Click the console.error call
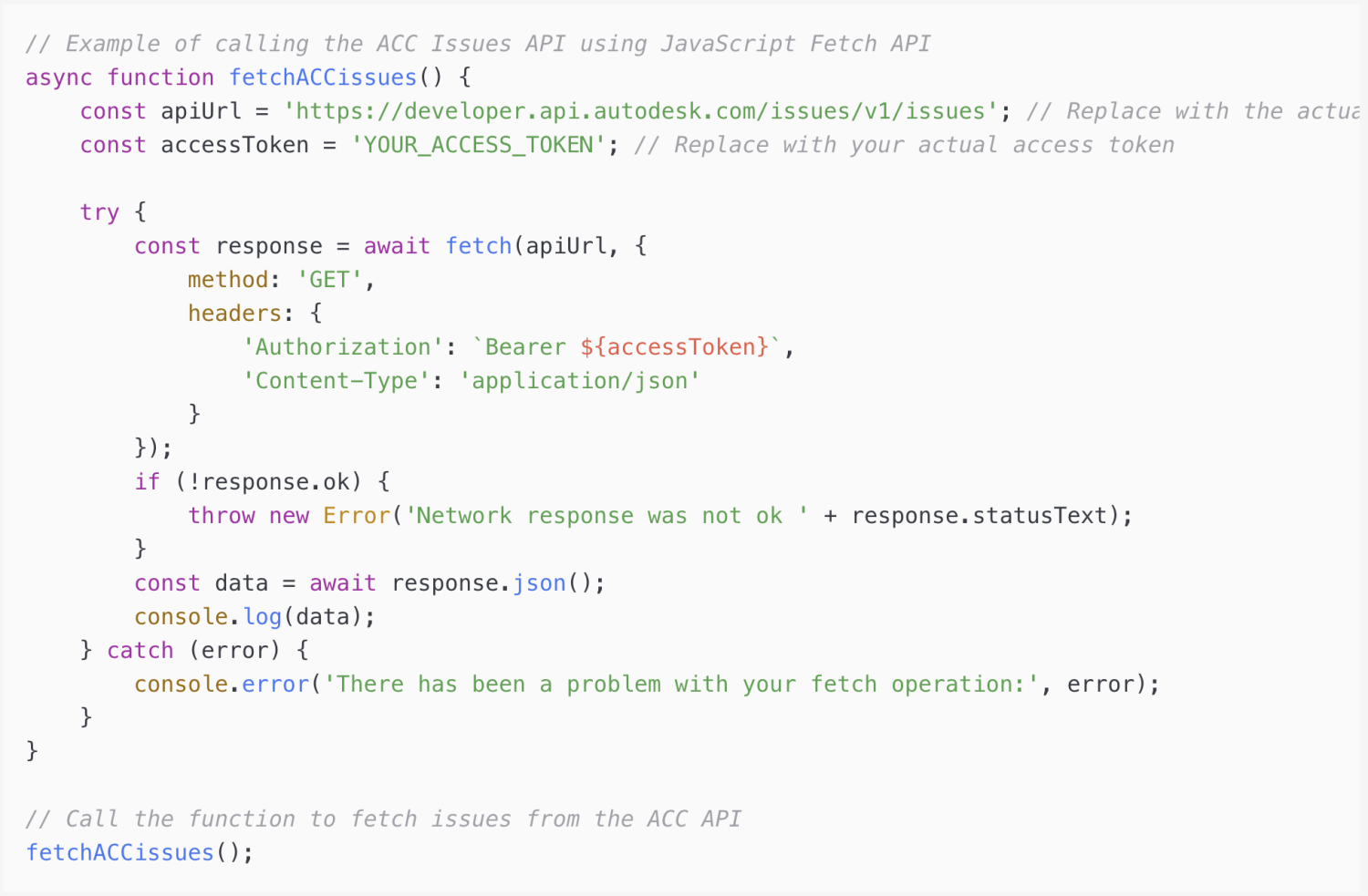 [222, 685]
